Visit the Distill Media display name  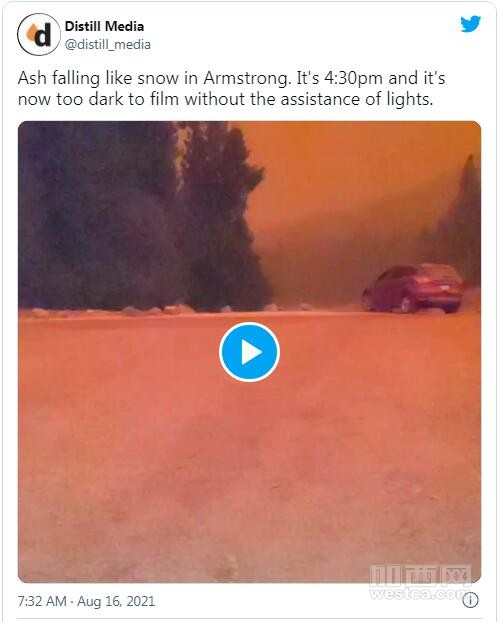coord(104,26)
